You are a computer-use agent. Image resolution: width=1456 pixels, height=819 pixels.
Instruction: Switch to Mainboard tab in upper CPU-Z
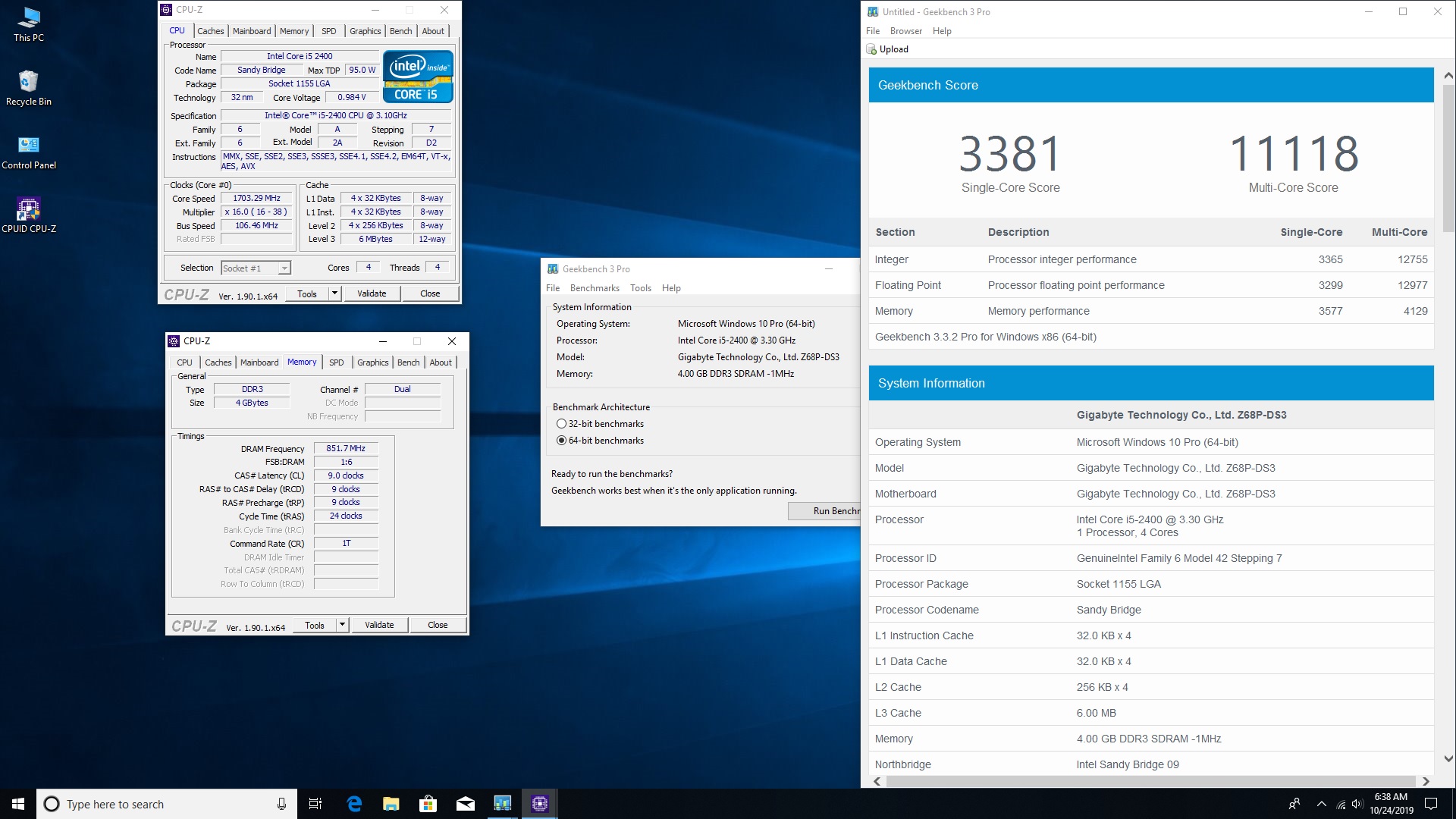pyautogui.click(x=252, y=31)
